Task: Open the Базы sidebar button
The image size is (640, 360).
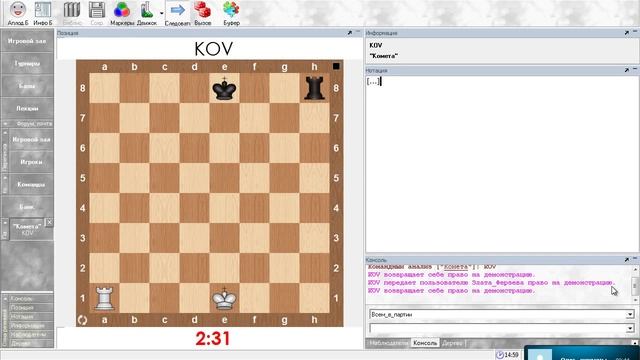Action: pos(27,86)
